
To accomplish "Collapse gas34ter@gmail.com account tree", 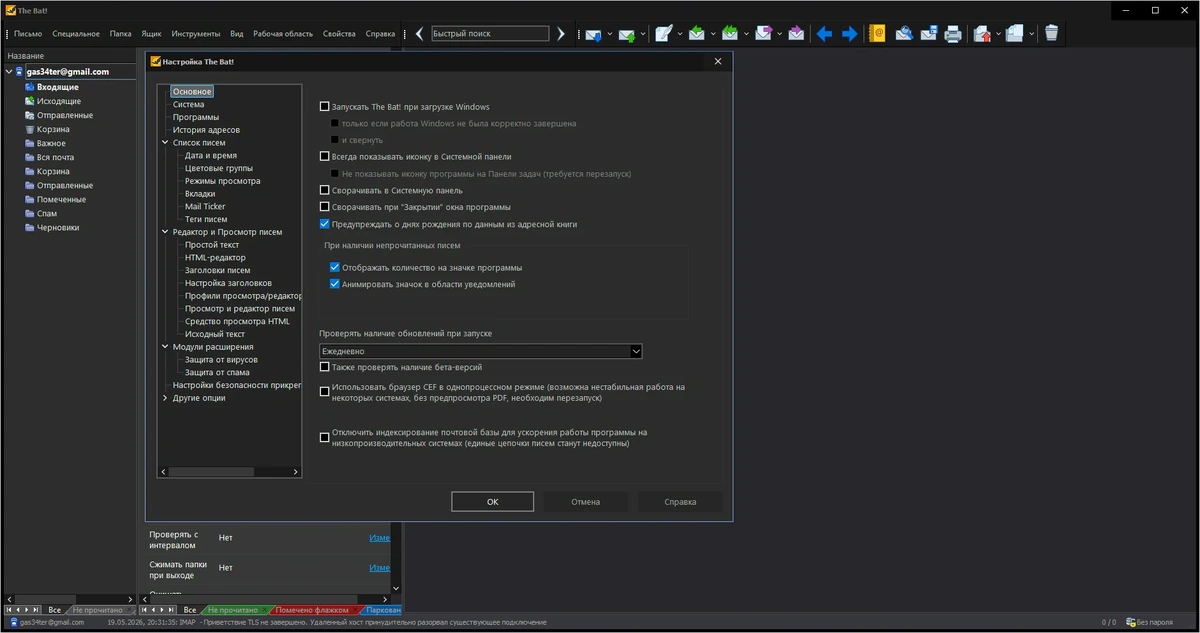I will pyautogui.click(x=9, y=72).
